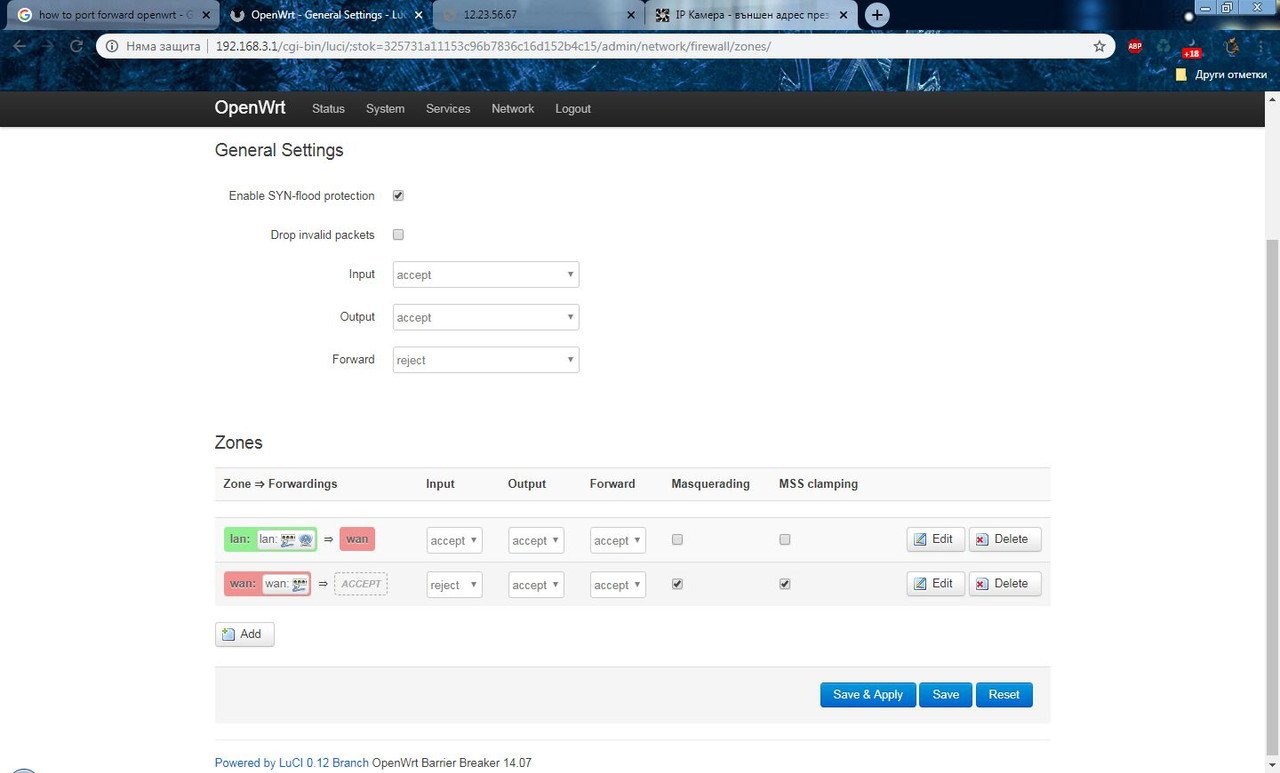Screen dimensions: 1280x773
Task: Click the wireless network icon in lan zone
Action: click(305, 540)
